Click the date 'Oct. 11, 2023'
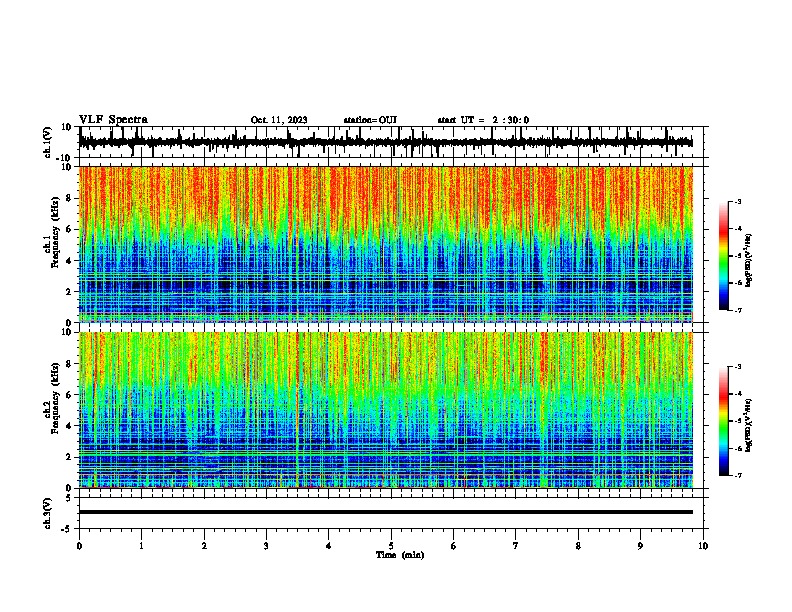Viewport: 792px width, 612px height. click(279, 120)
